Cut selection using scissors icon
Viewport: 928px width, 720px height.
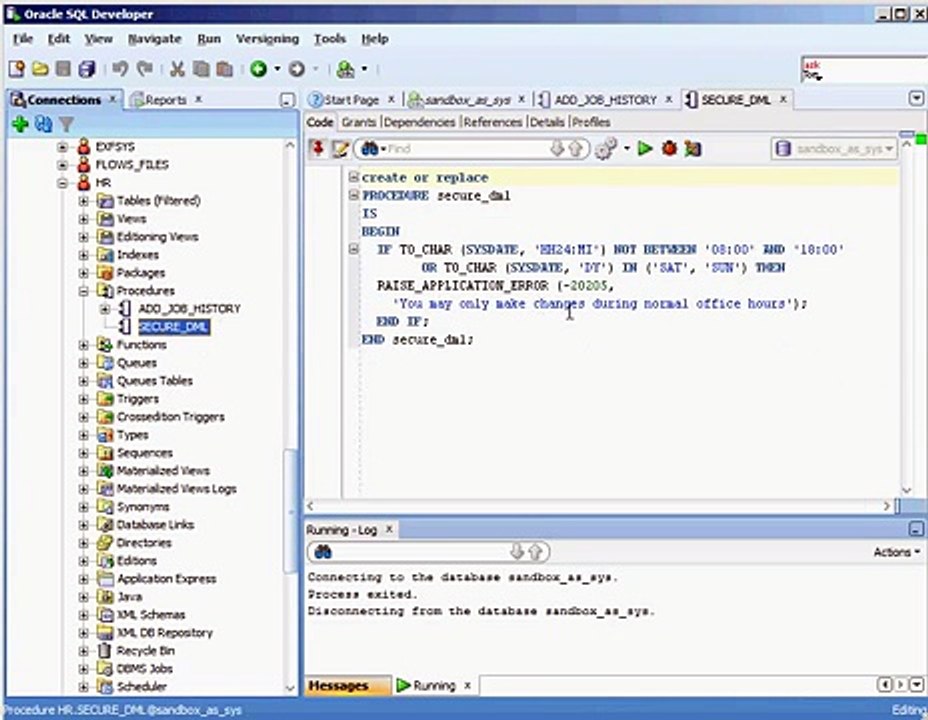point(177,69)
